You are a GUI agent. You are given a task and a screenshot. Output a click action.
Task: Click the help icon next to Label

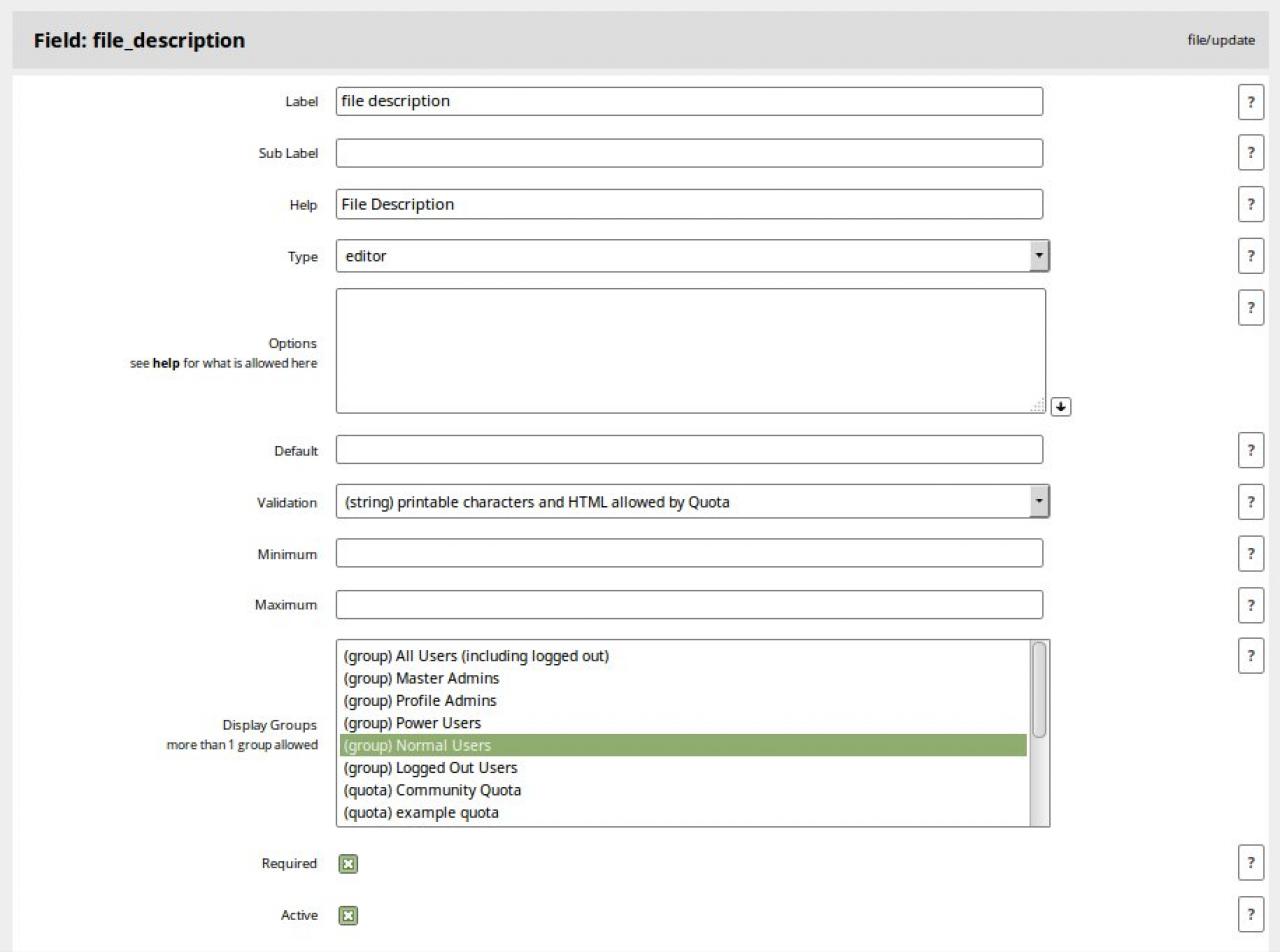tap(1250, 102)
